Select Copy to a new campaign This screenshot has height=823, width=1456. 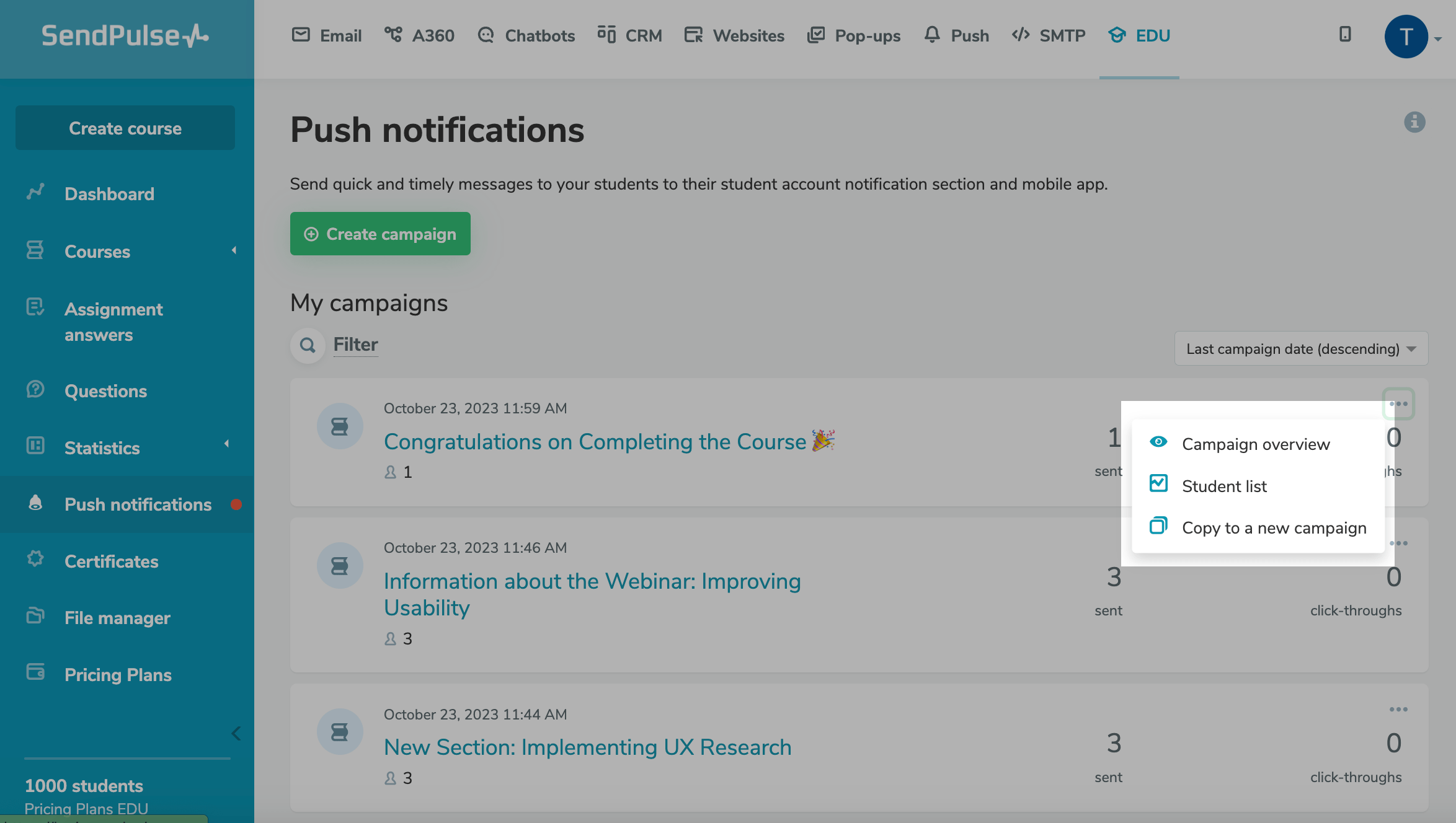(x=1274, y=528)
